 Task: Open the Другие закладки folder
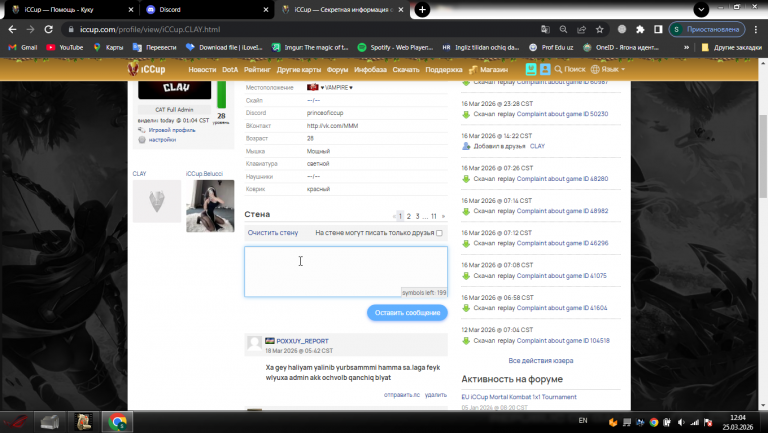732,48
